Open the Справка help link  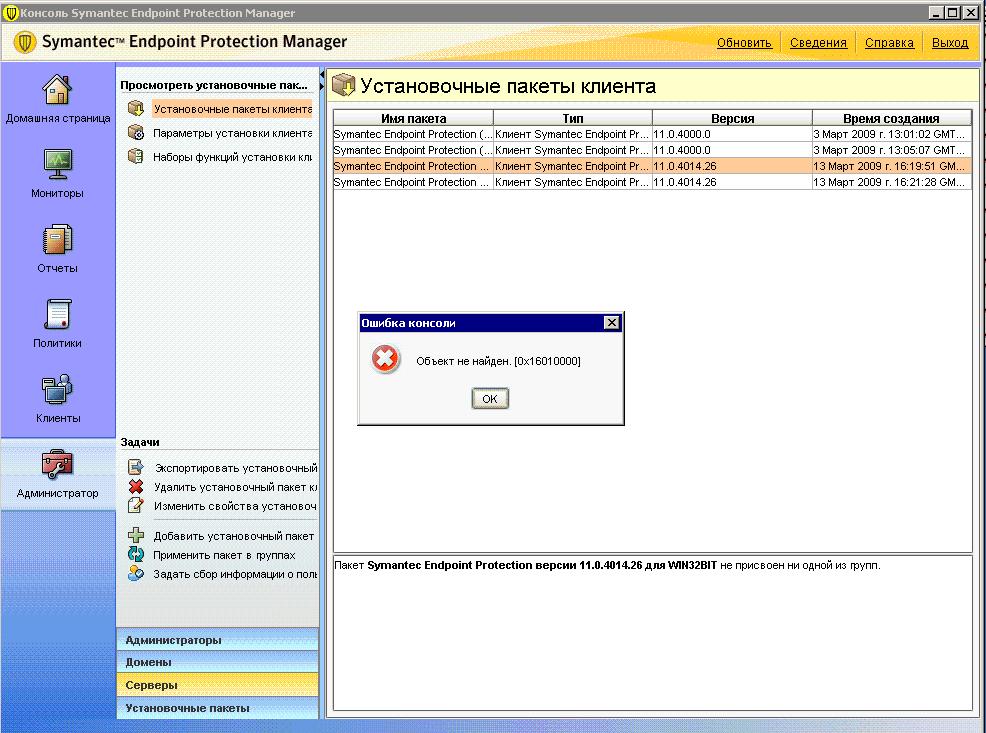tap(889, 43)
